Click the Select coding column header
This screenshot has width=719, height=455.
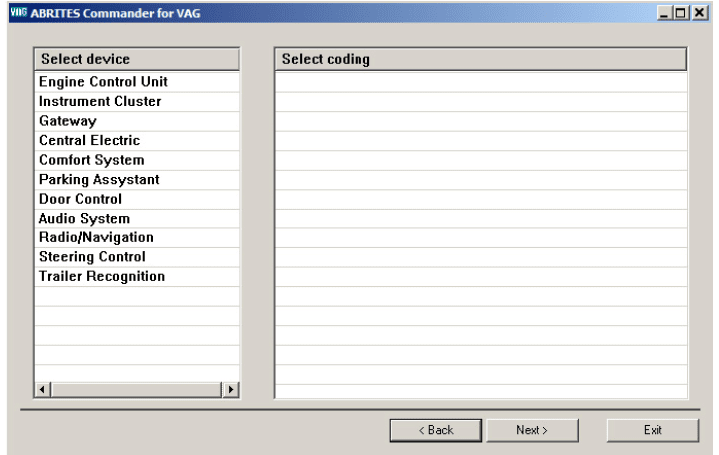[x=480, y=59]
